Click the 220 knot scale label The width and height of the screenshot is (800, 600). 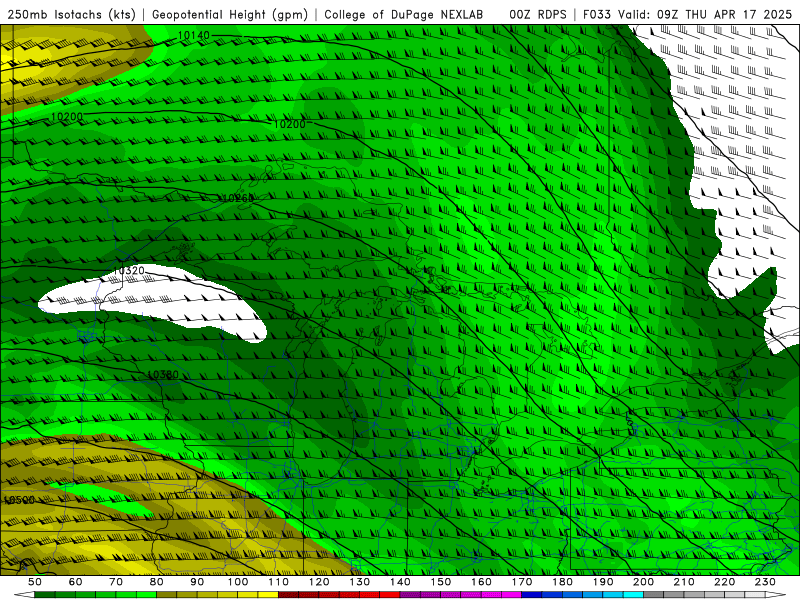coord(724,582)
